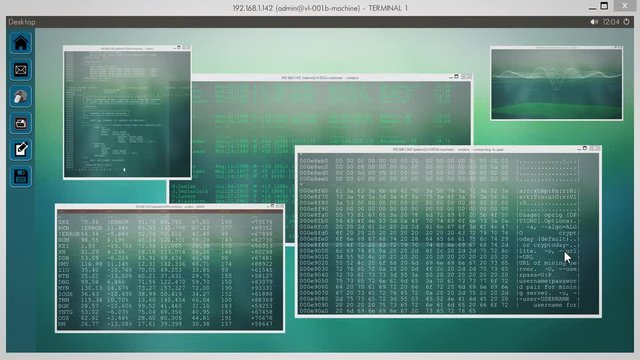Select the MYN row in data table
Screen dimensions: 640x360
pos(165,288)
